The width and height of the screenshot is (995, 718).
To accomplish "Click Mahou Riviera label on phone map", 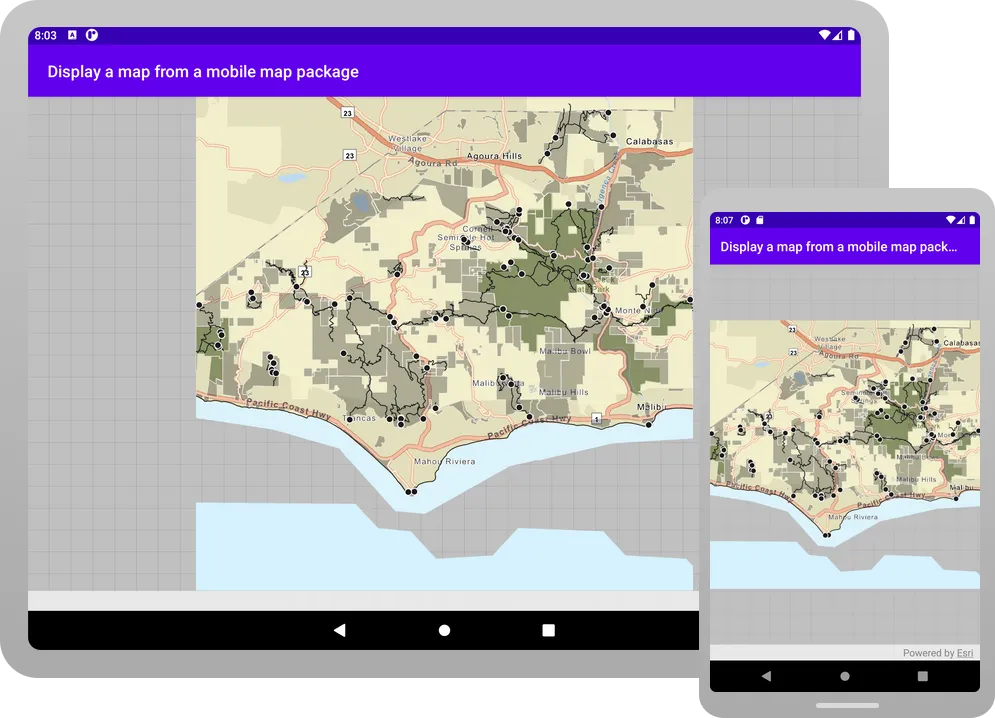I will pyautogui.click(x=853, y=517).
